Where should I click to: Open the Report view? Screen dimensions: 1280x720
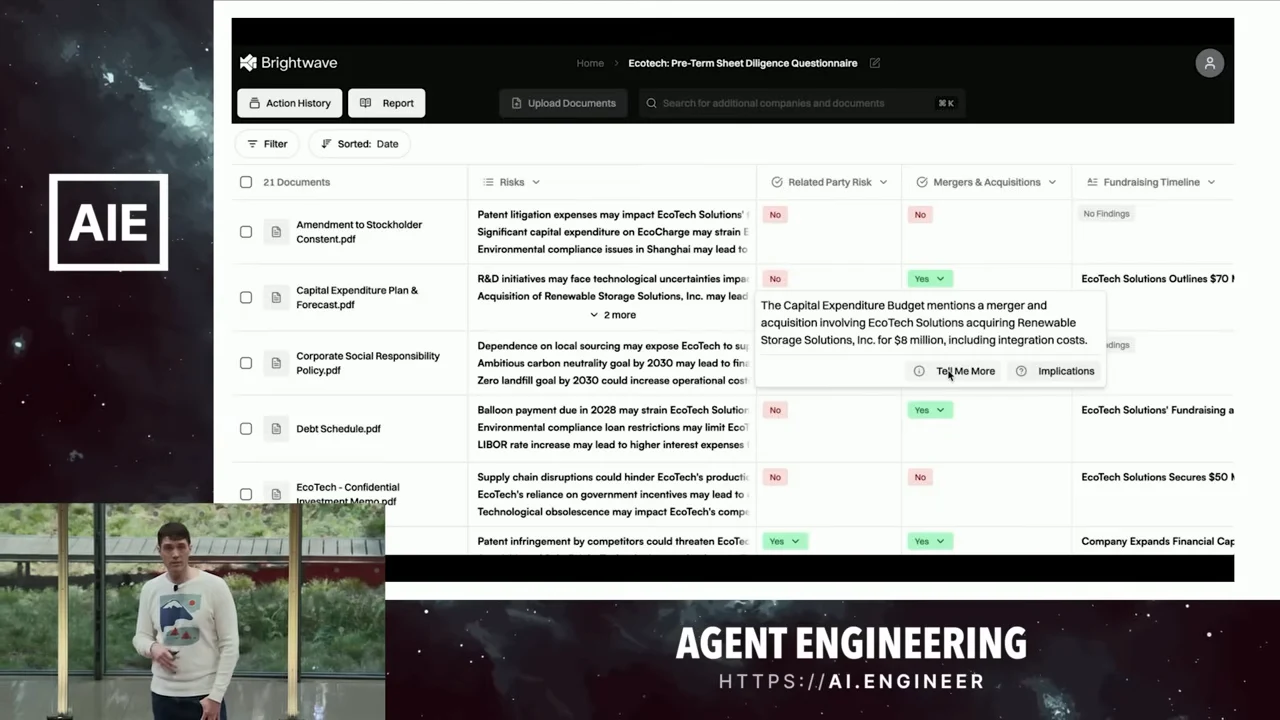[x=387, y=103]
